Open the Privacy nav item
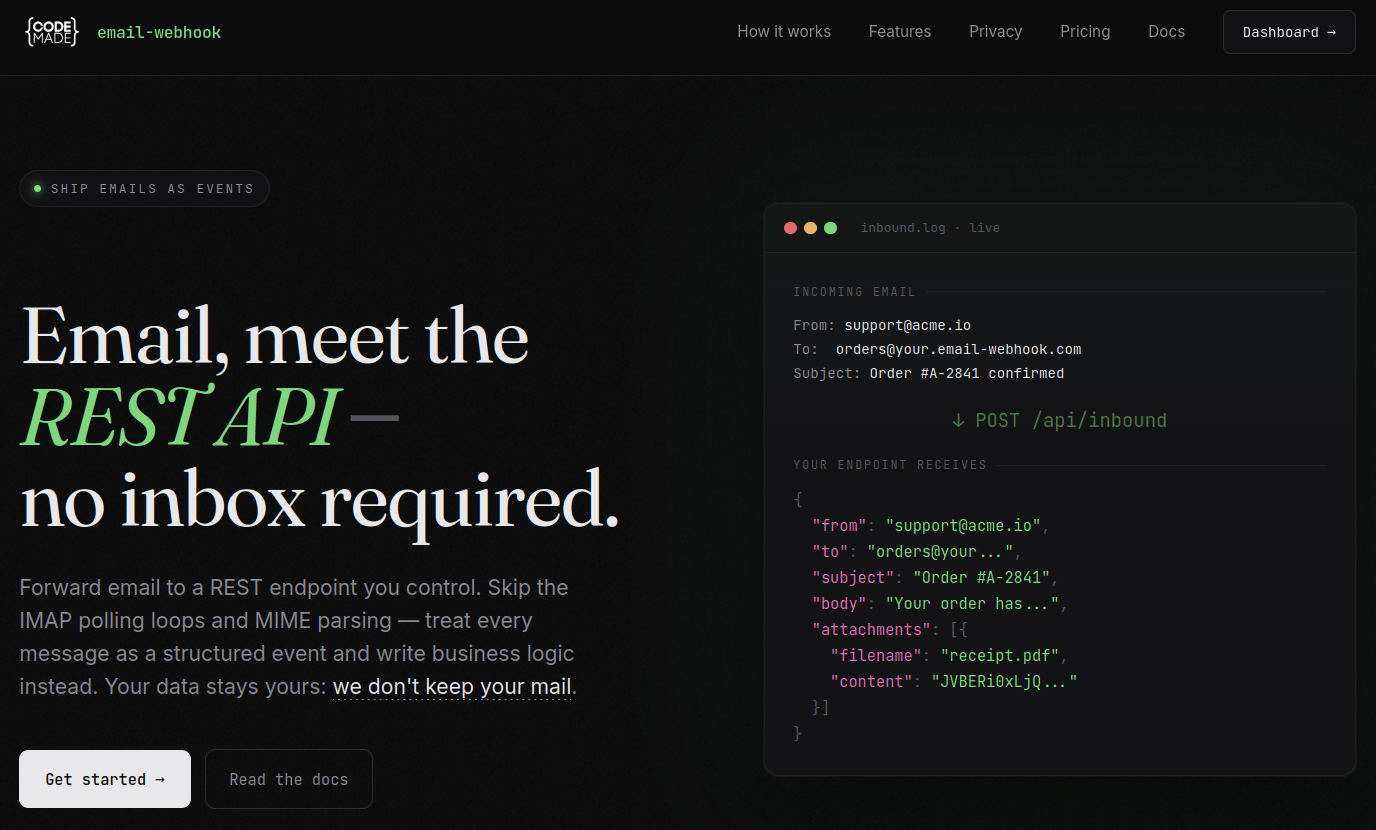 coord(996,32)
